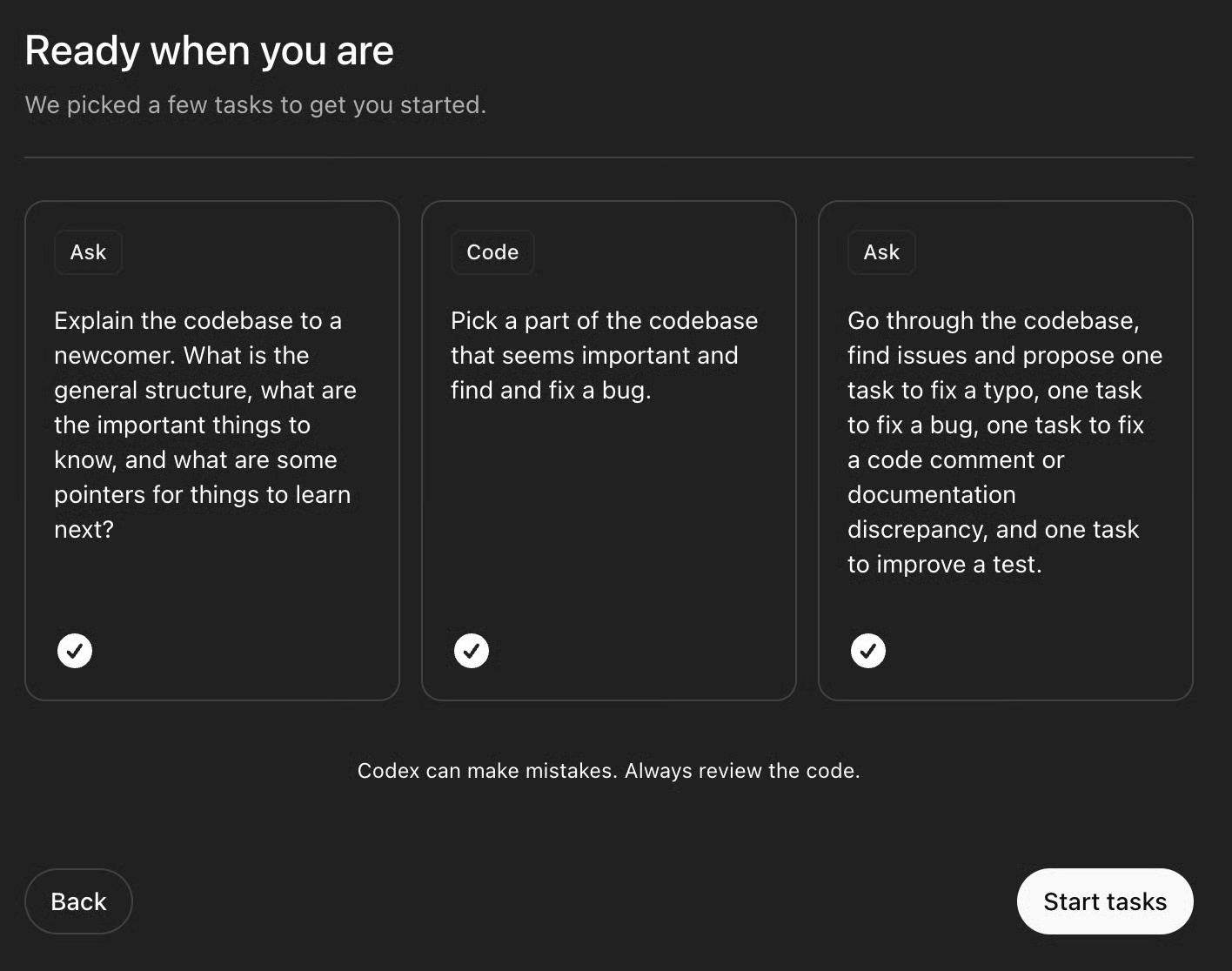Click the 'We picked a few tasks' subtitle

[255, 104]
